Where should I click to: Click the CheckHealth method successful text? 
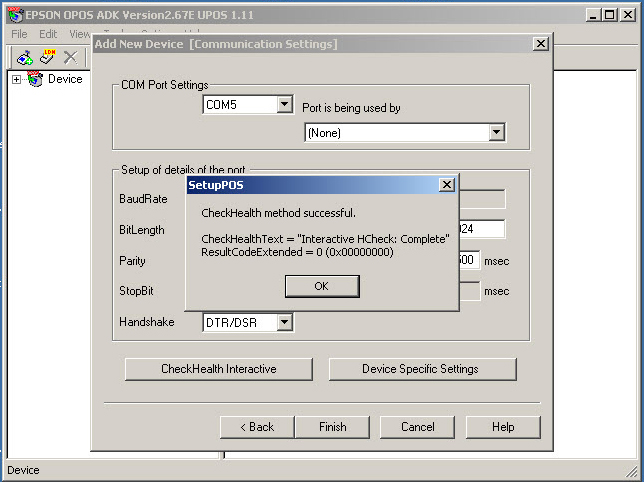pos(278,213)
